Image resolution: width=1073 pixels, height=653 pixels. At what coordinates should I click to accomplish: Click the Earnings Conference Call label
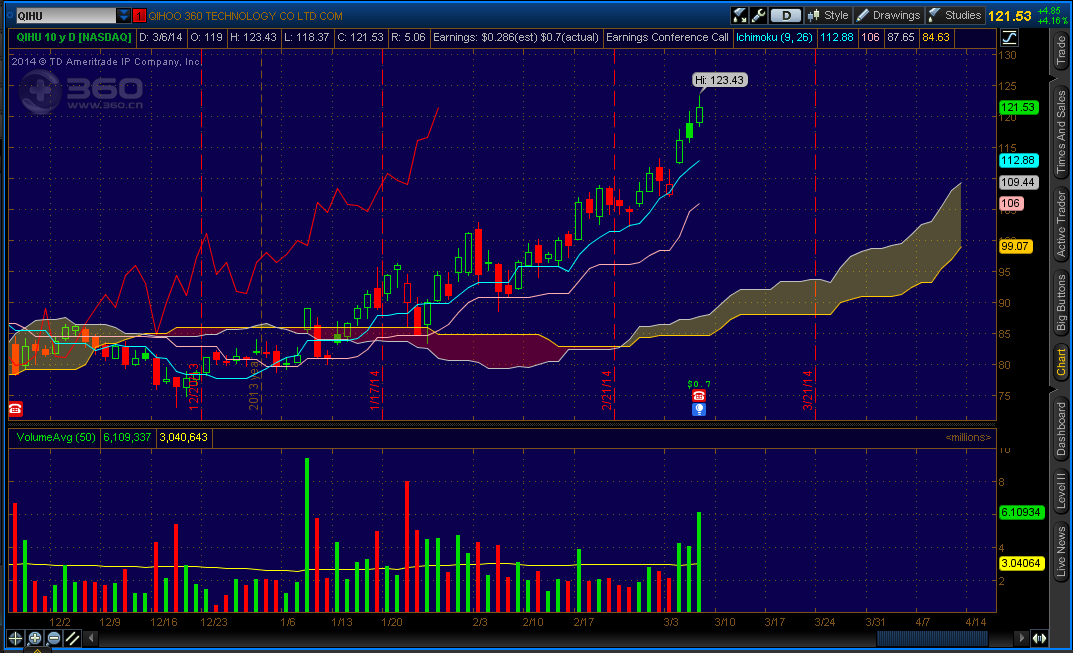click(667, 38)
